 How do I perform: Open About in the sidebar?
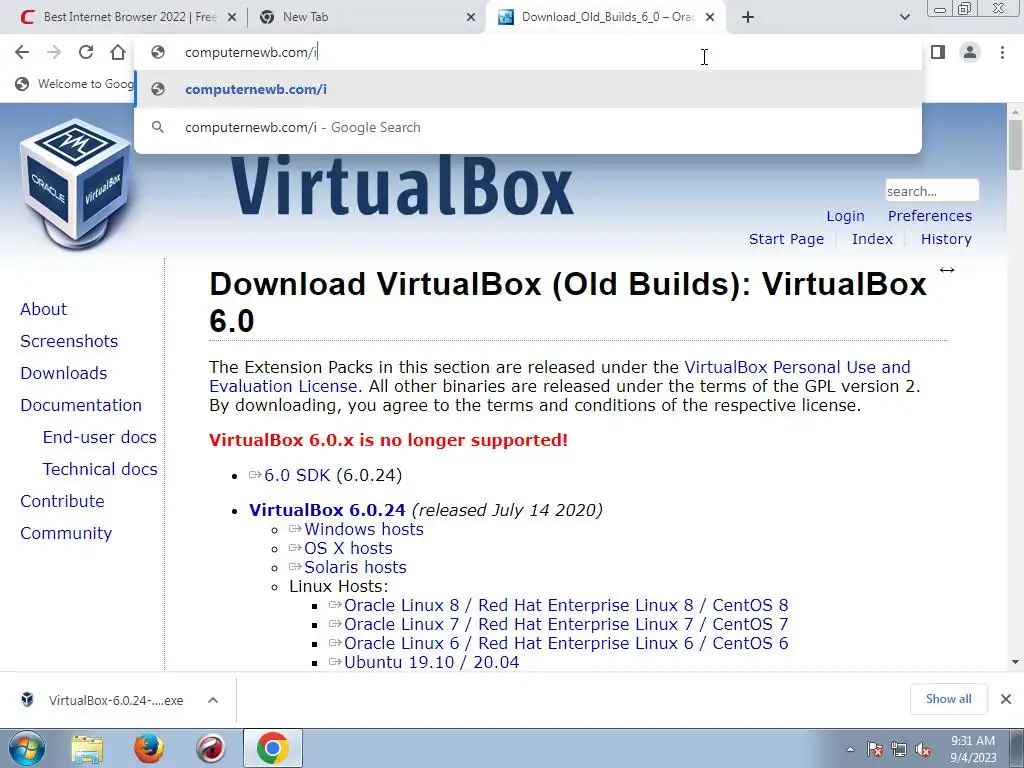(44, 309)
